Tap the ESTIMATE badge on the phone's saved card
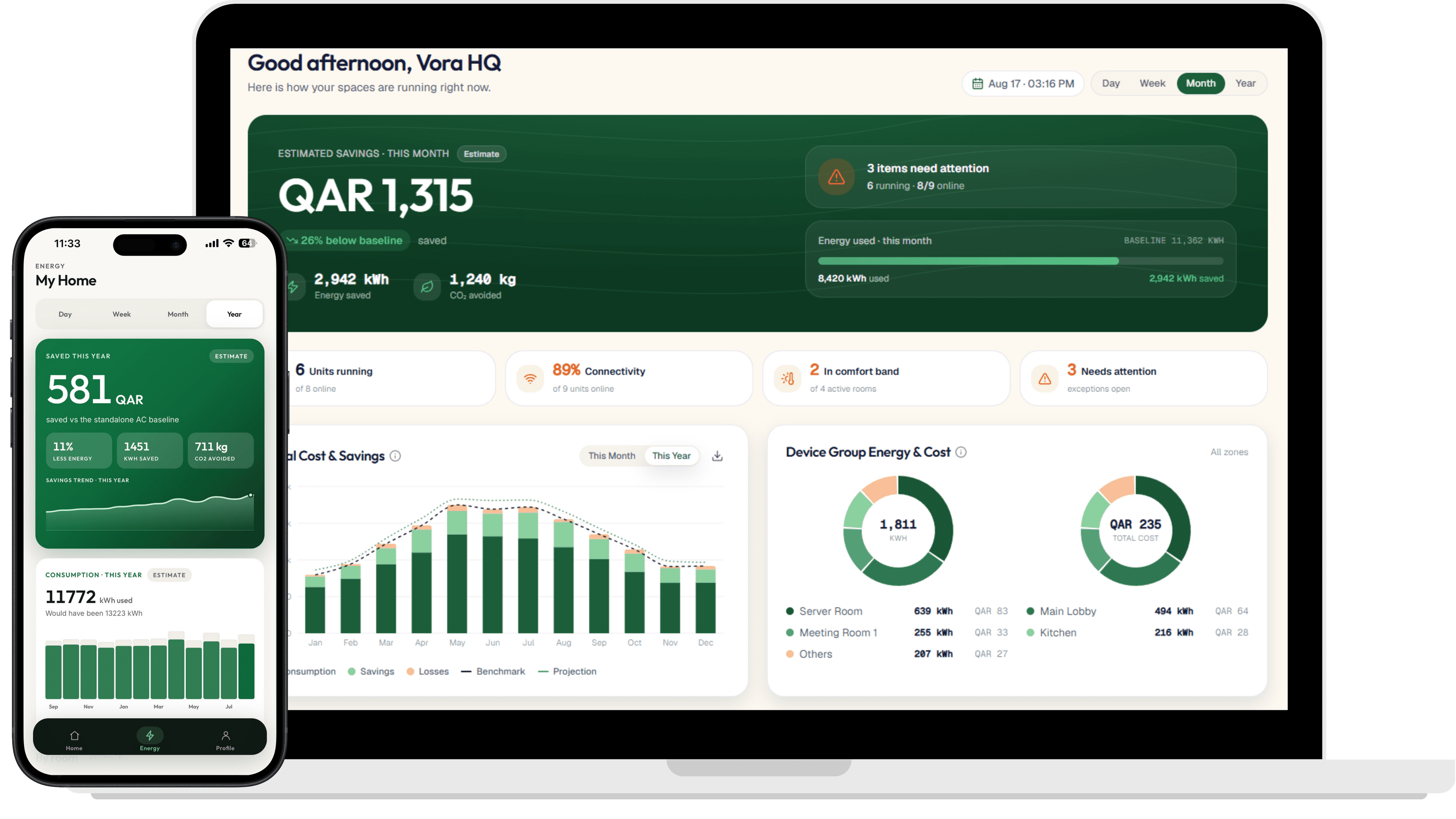 tap(231, 356)
